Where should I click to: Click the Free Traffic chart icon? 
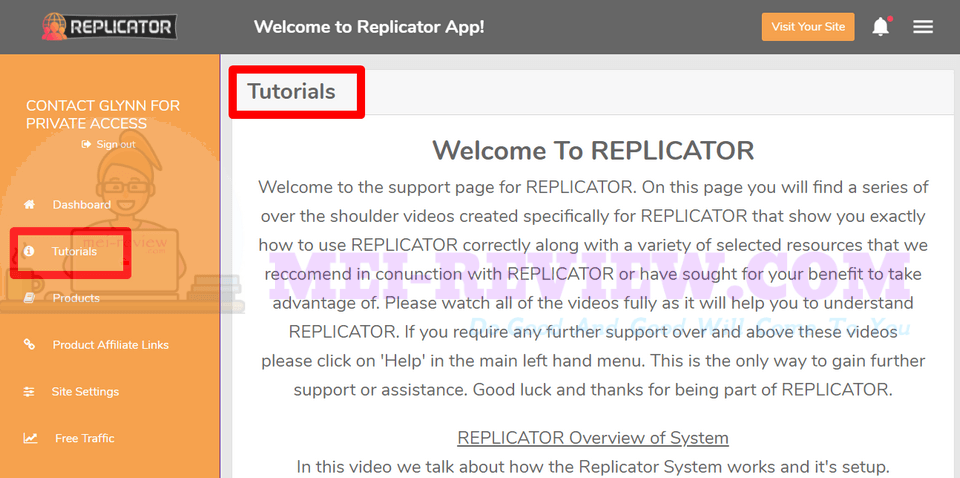click(x=30, y=438)
